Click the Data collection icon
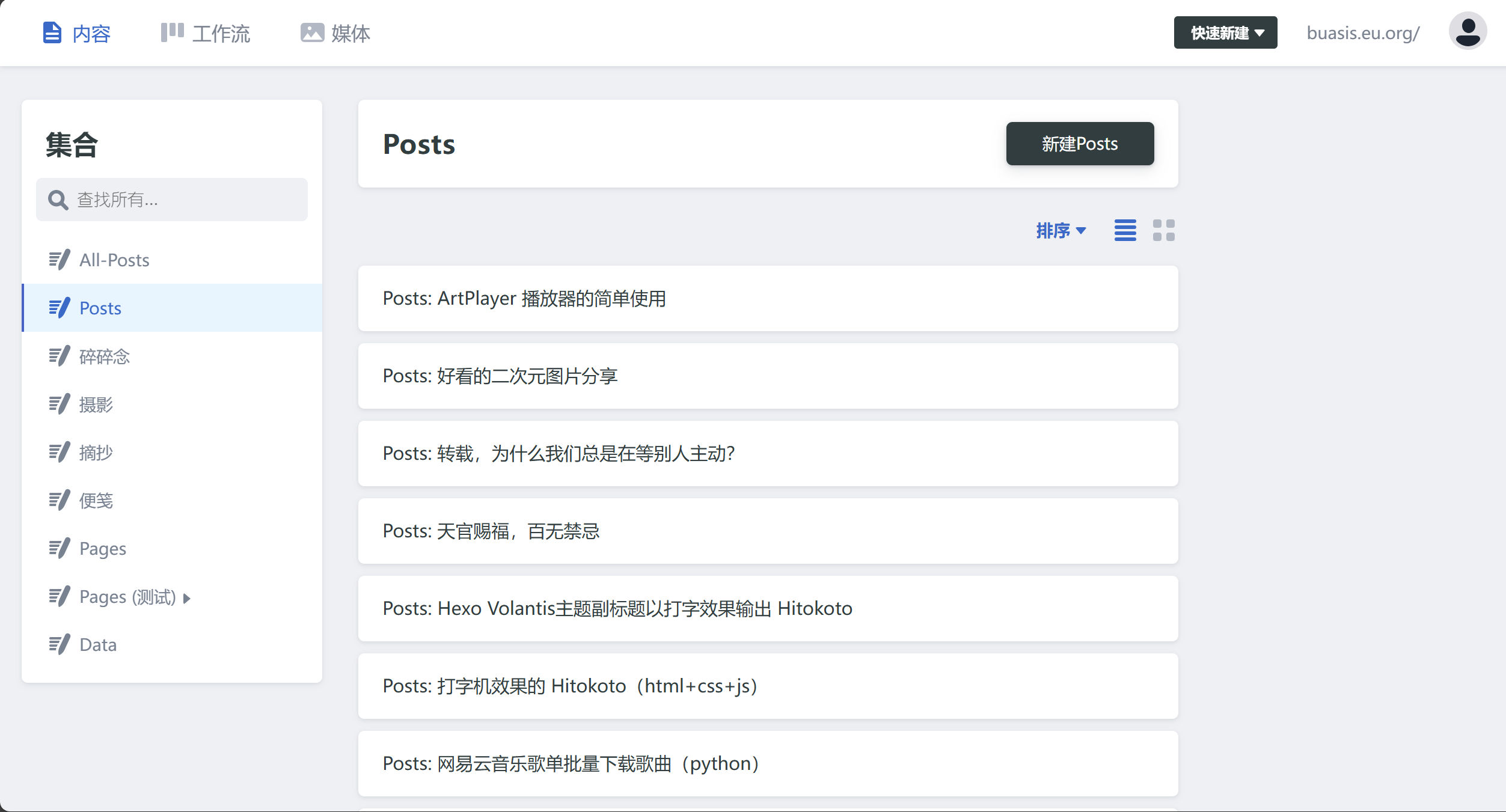 [x=59, y=644]
